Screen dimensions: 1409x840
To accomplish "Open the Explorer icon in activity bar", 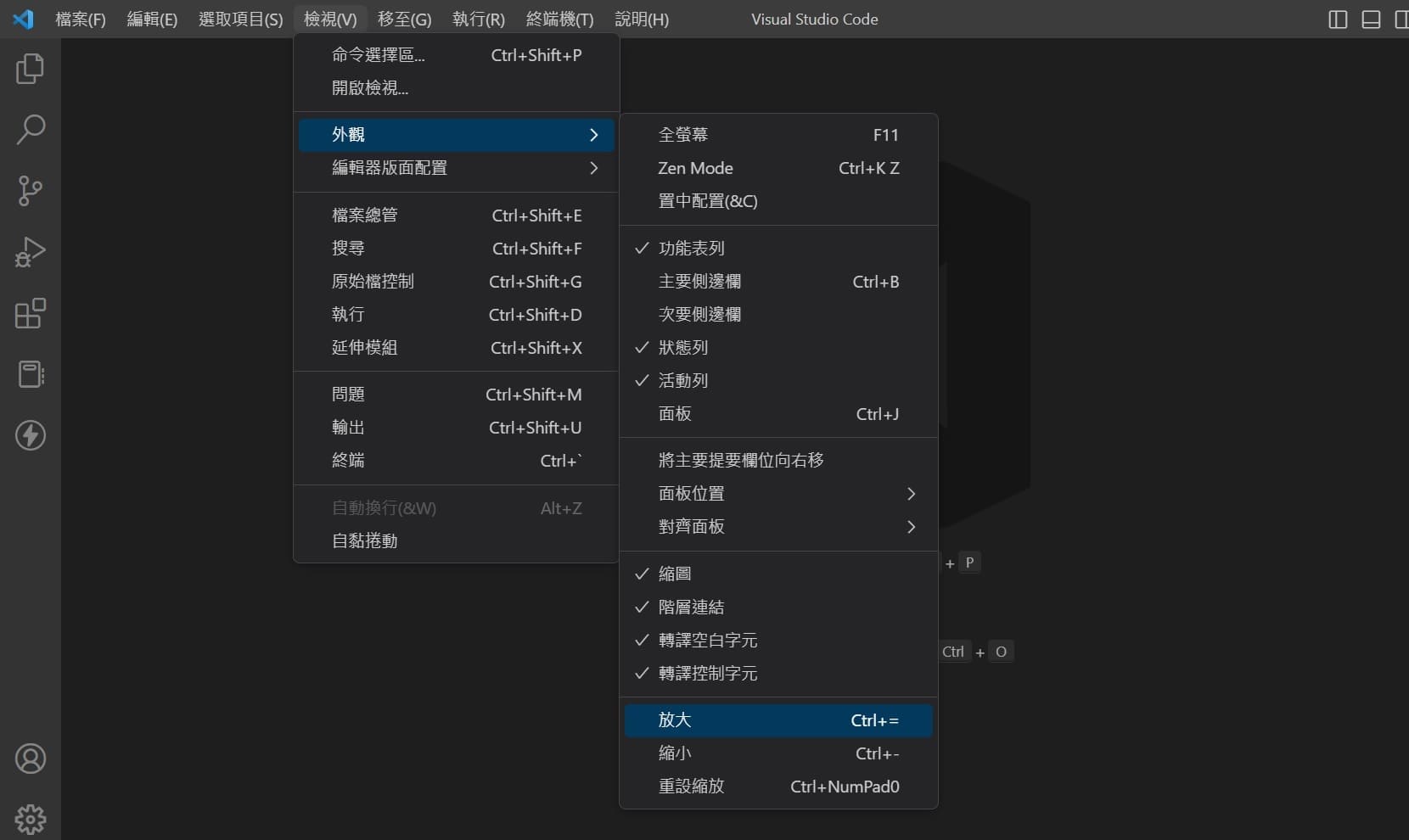I will [31, 69].
